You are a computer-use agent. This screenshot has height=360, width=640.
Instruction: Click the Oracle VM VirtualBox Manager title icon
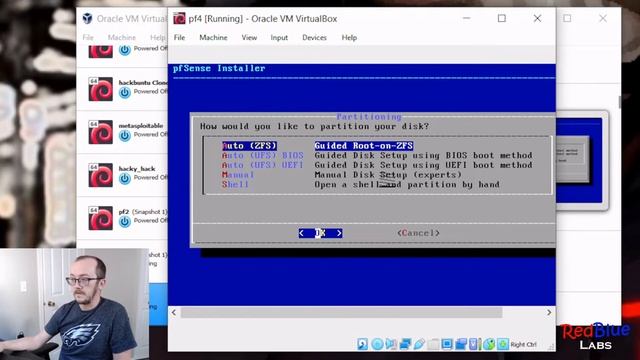click(x=87, y=18)
